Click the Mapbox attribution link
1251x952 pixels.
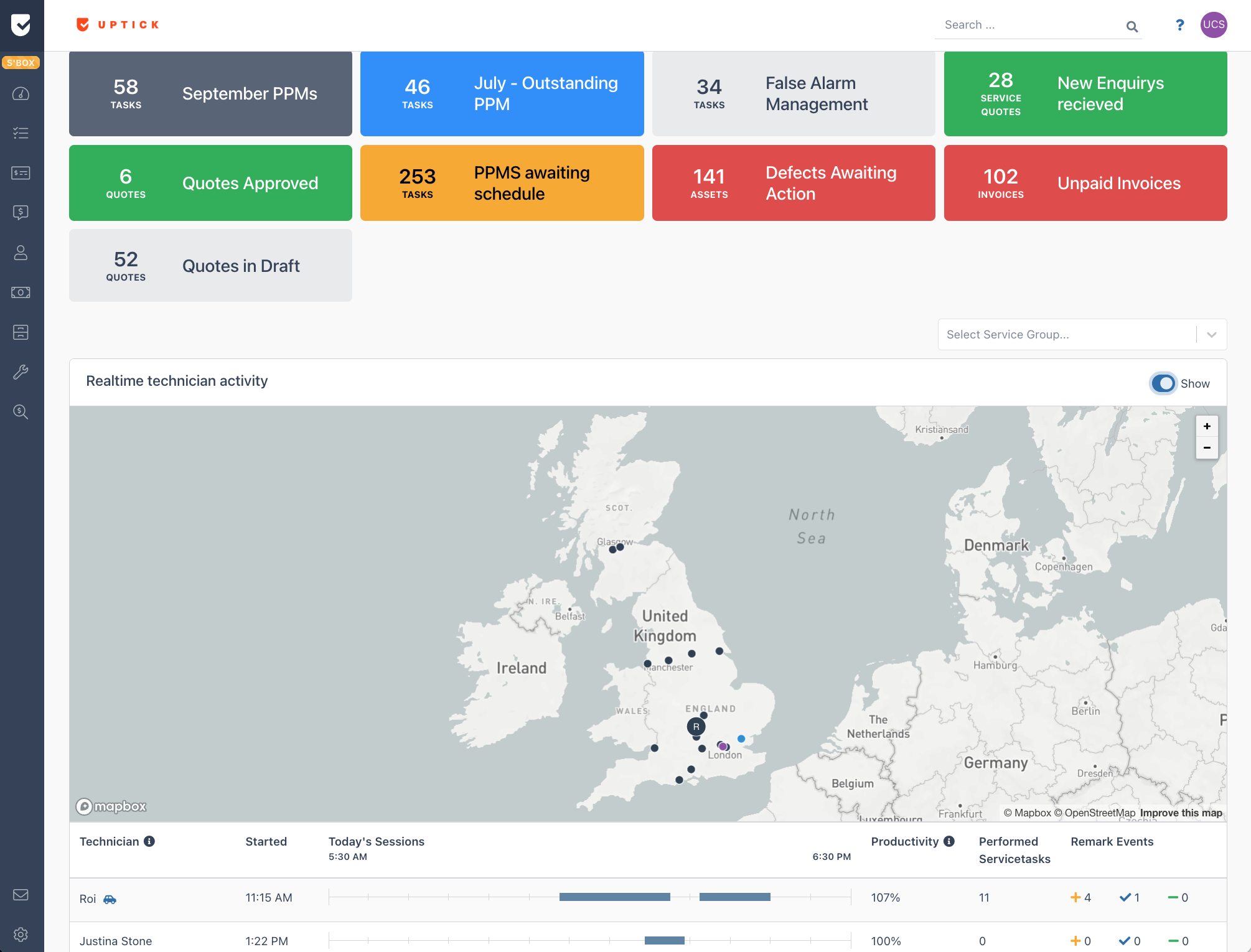pos(1028,813)
